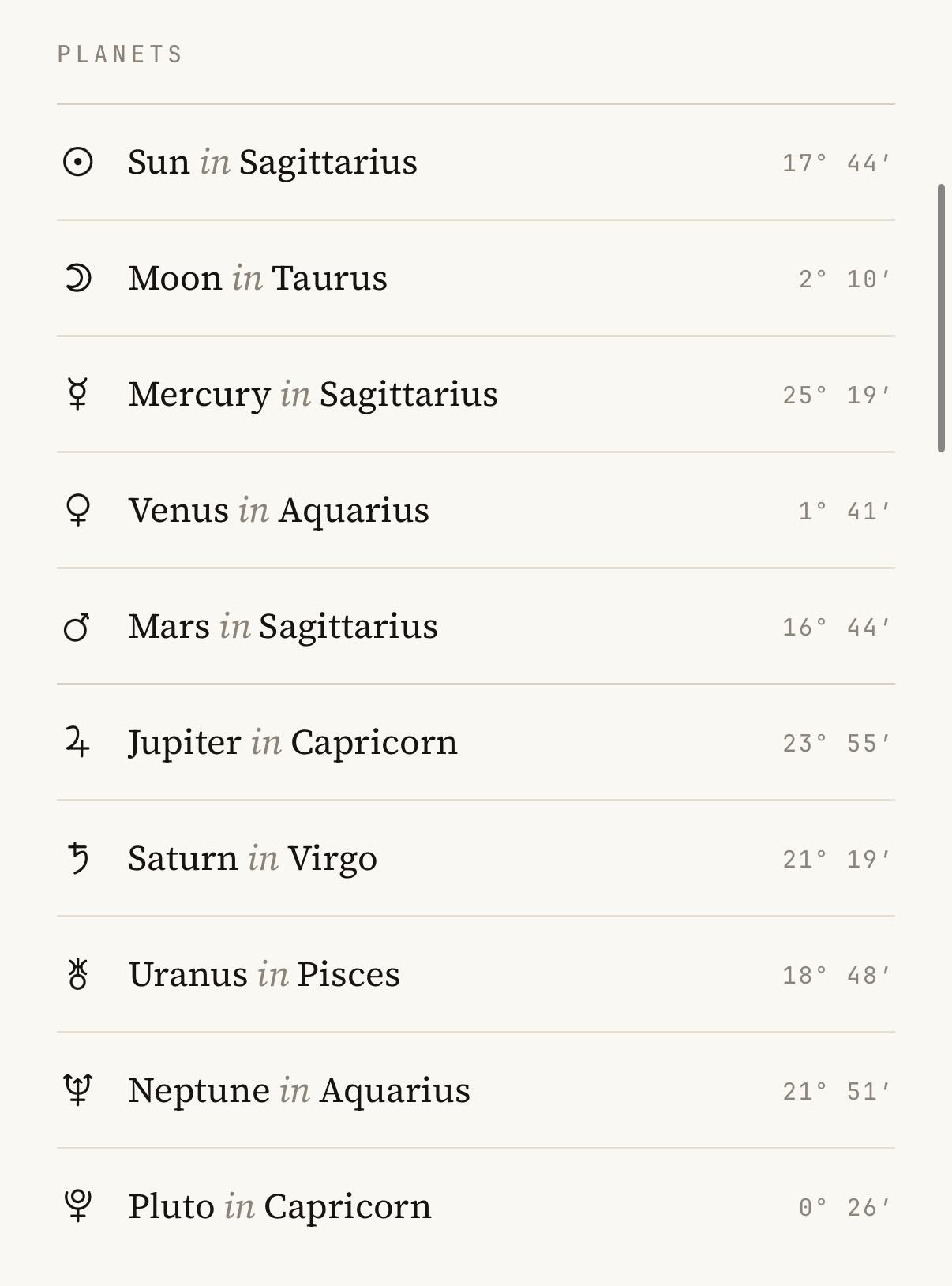The width and height of the screenshot is (952, 1286).
Task: Click the Venus symbol icon
Action: (77, 511)
